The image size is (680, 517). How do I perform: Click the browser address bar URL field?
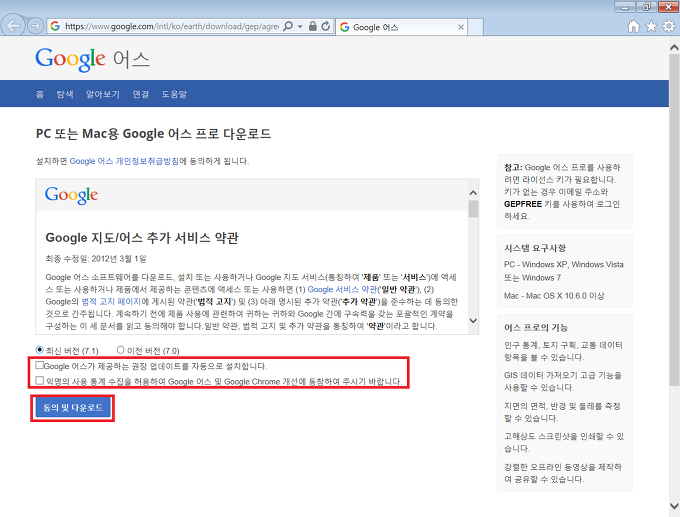click(x=172, y=26)
